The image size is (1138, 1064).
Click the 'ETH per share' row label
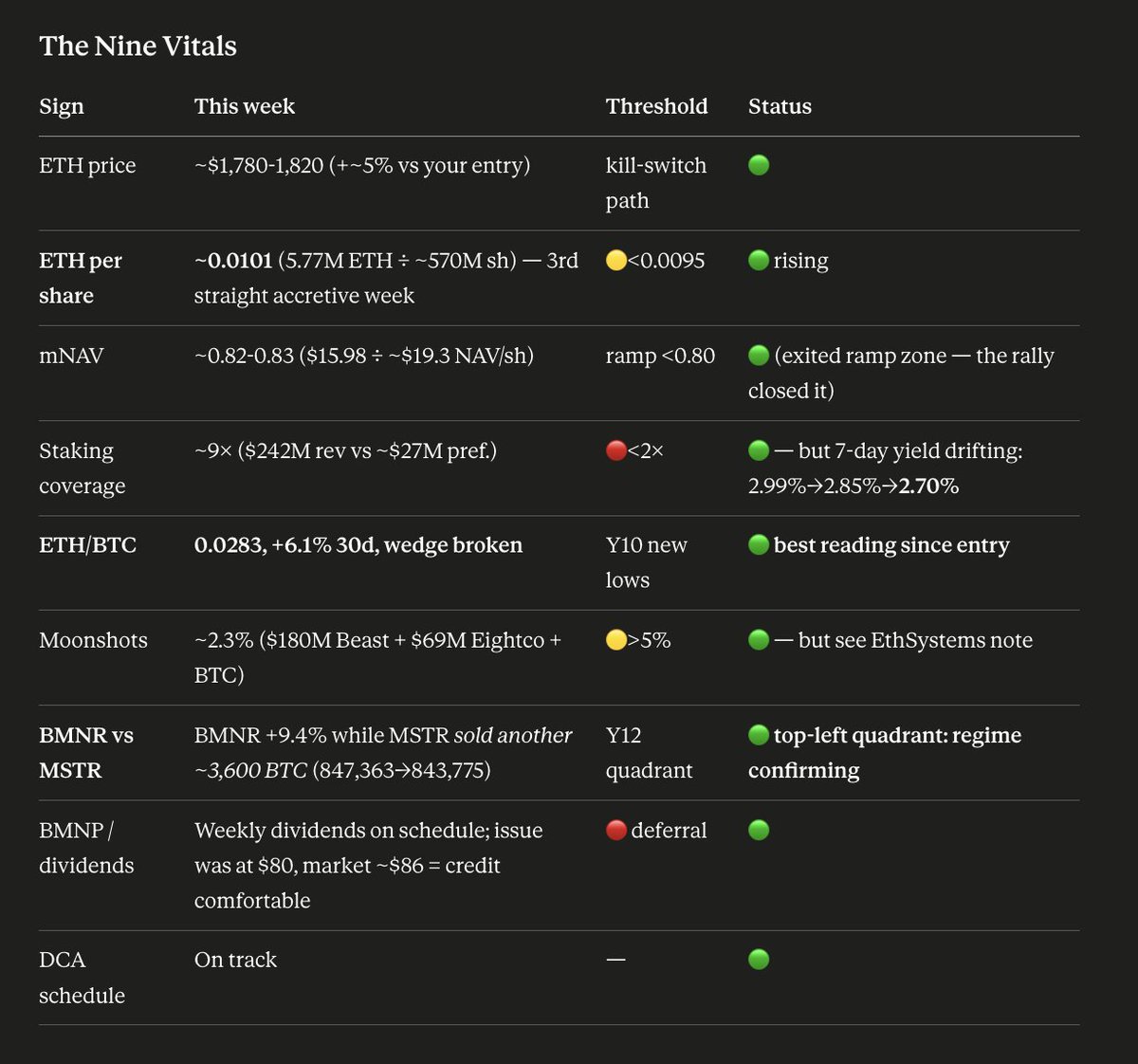click(81, 278)
